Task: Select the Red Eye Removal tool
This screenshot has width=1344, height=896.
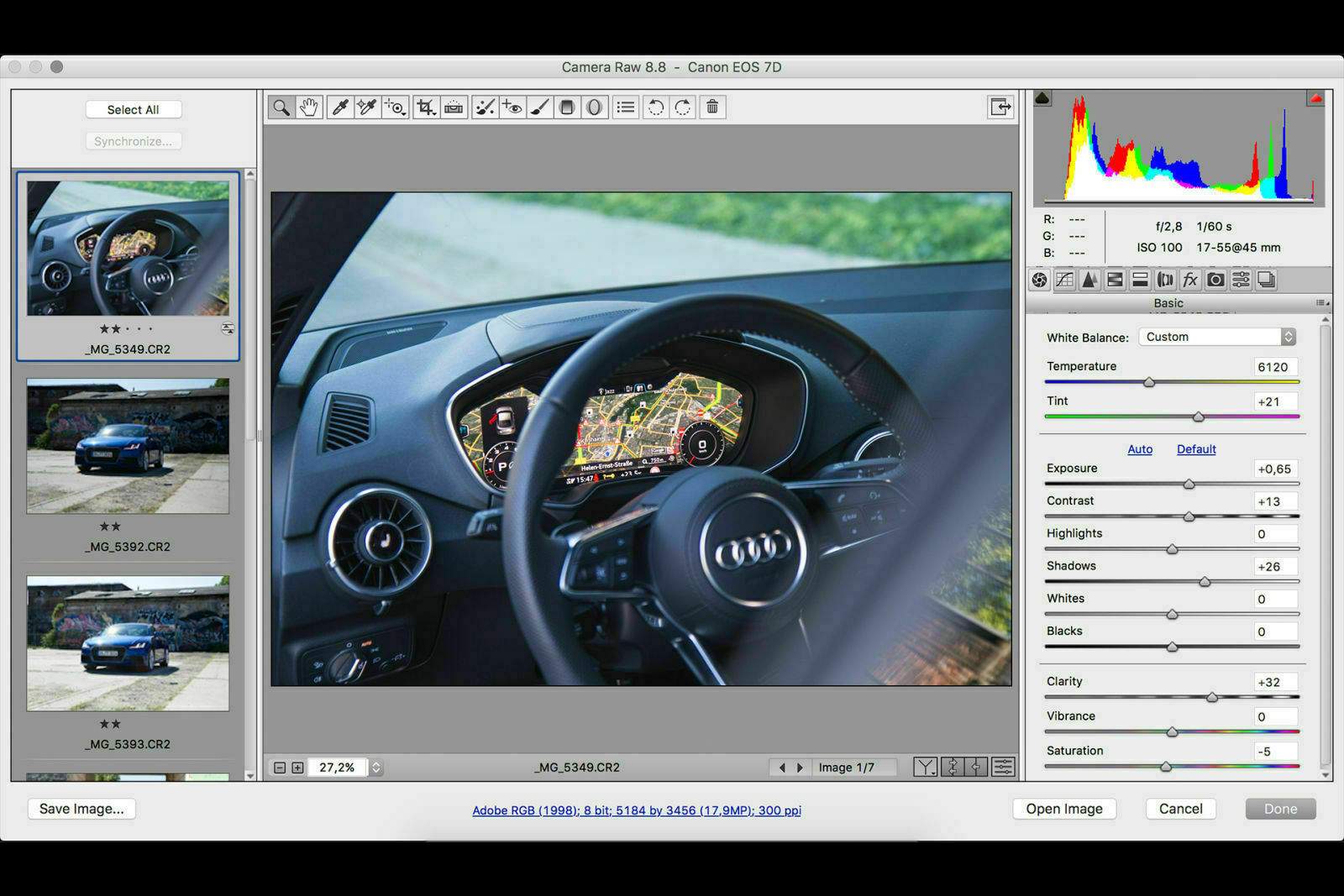Action: click(512, 107)
